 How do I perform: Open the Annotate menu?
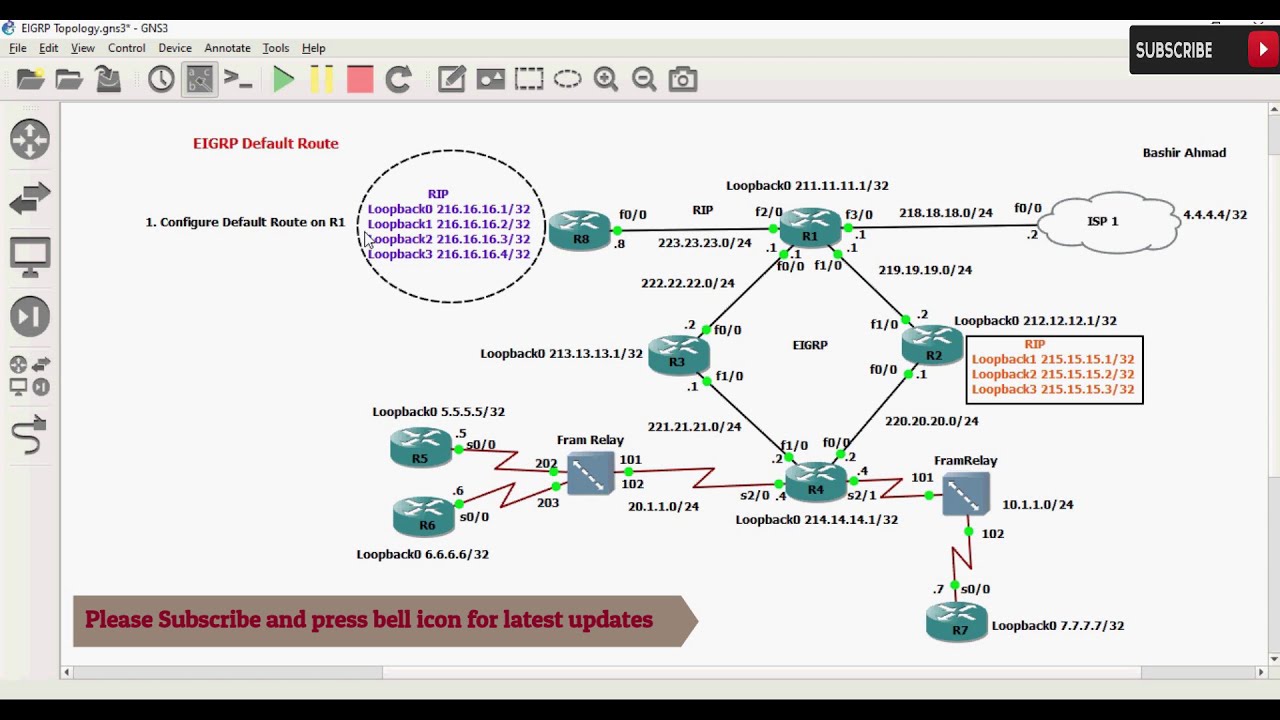[x=227, y=48]
